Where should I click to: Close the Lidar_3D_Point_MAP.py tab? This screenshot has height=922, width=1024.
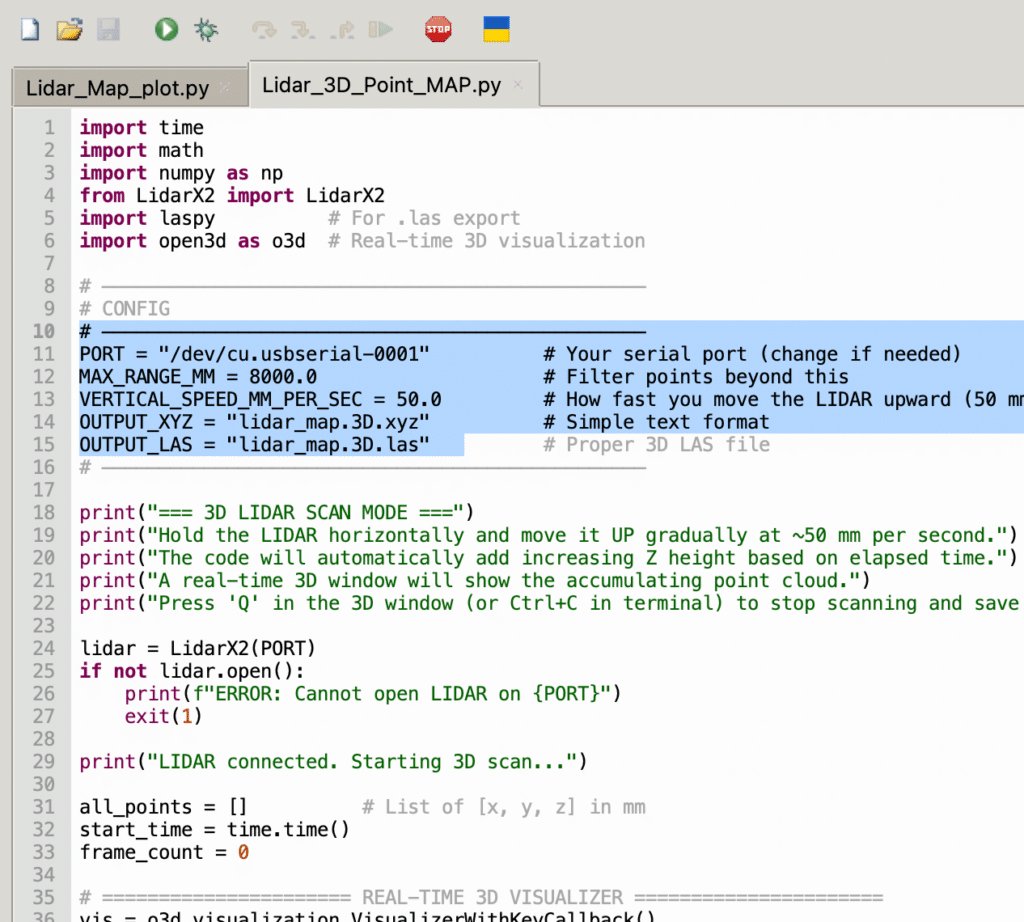(518, 84)
